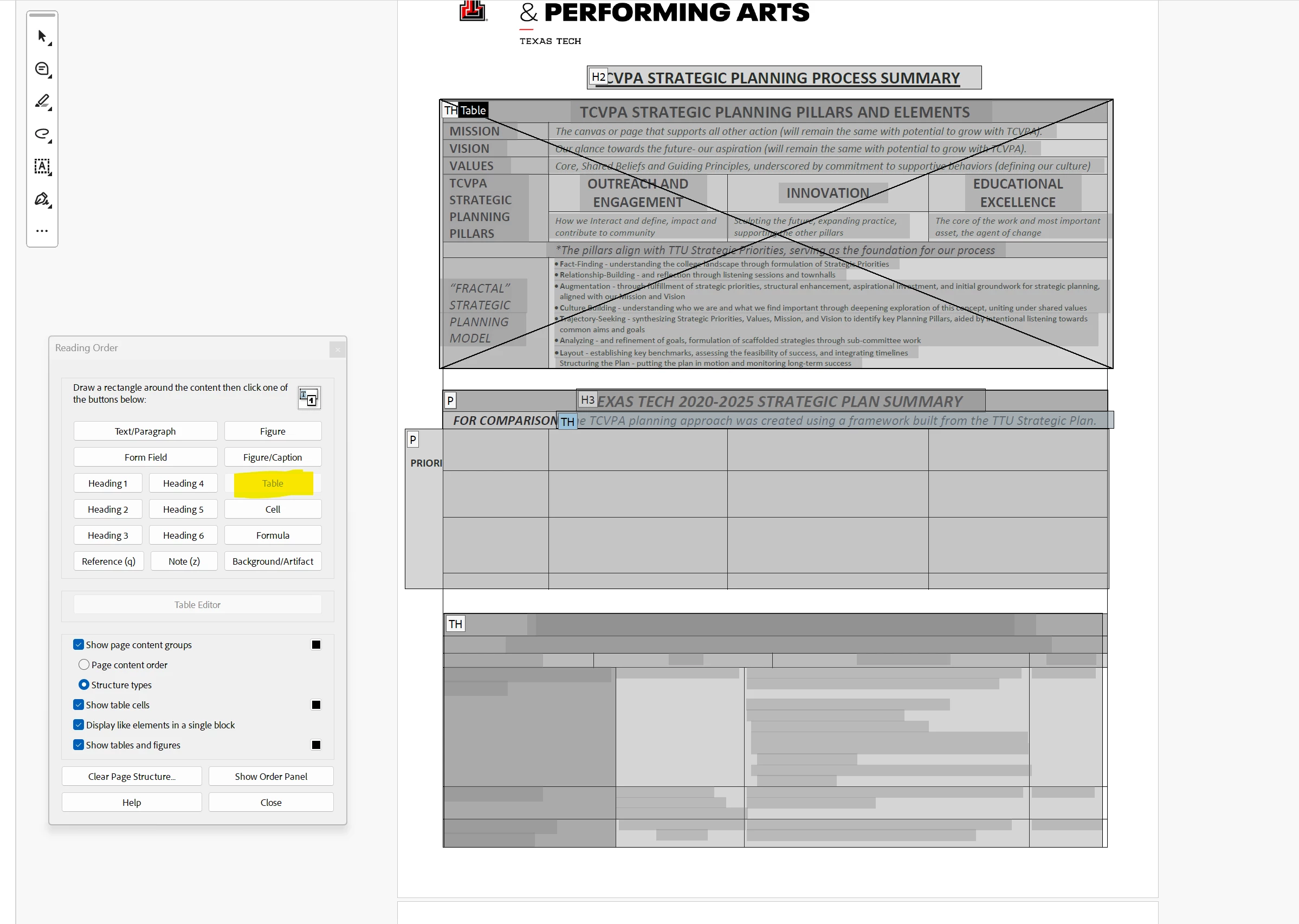Select the Structure types radio button

pos(83,684)
